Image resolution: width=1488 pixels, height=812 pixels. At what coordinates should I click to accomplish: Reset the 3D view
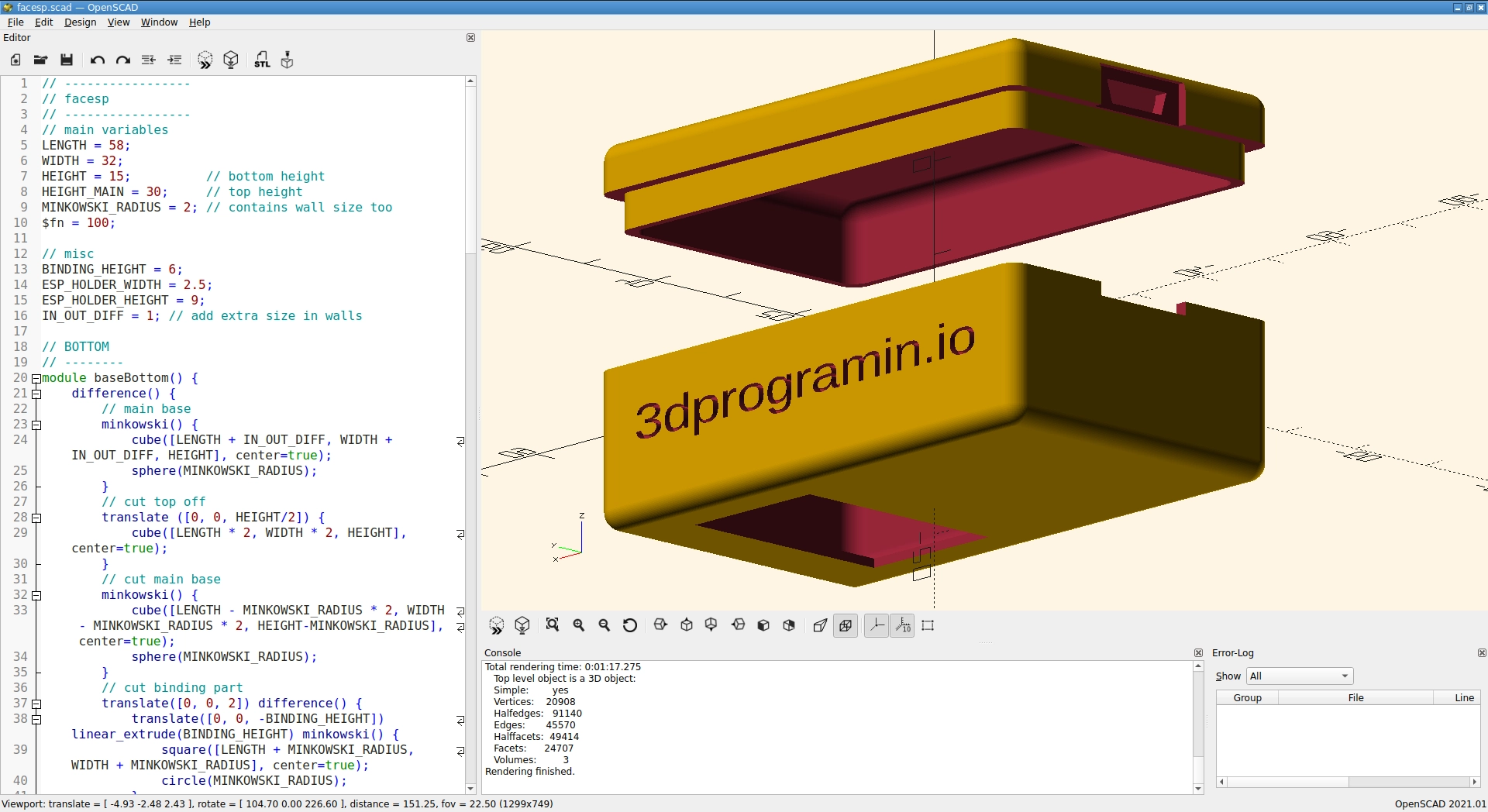pos(630,625)
